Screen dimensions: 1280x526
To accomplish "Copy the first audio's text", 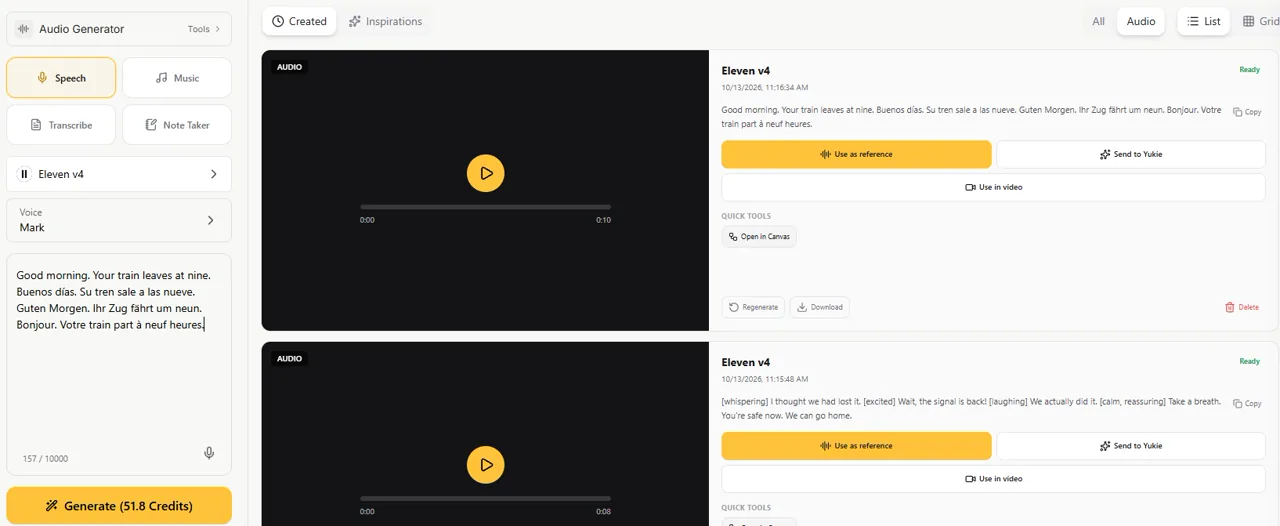I will tap(1247, 112).
